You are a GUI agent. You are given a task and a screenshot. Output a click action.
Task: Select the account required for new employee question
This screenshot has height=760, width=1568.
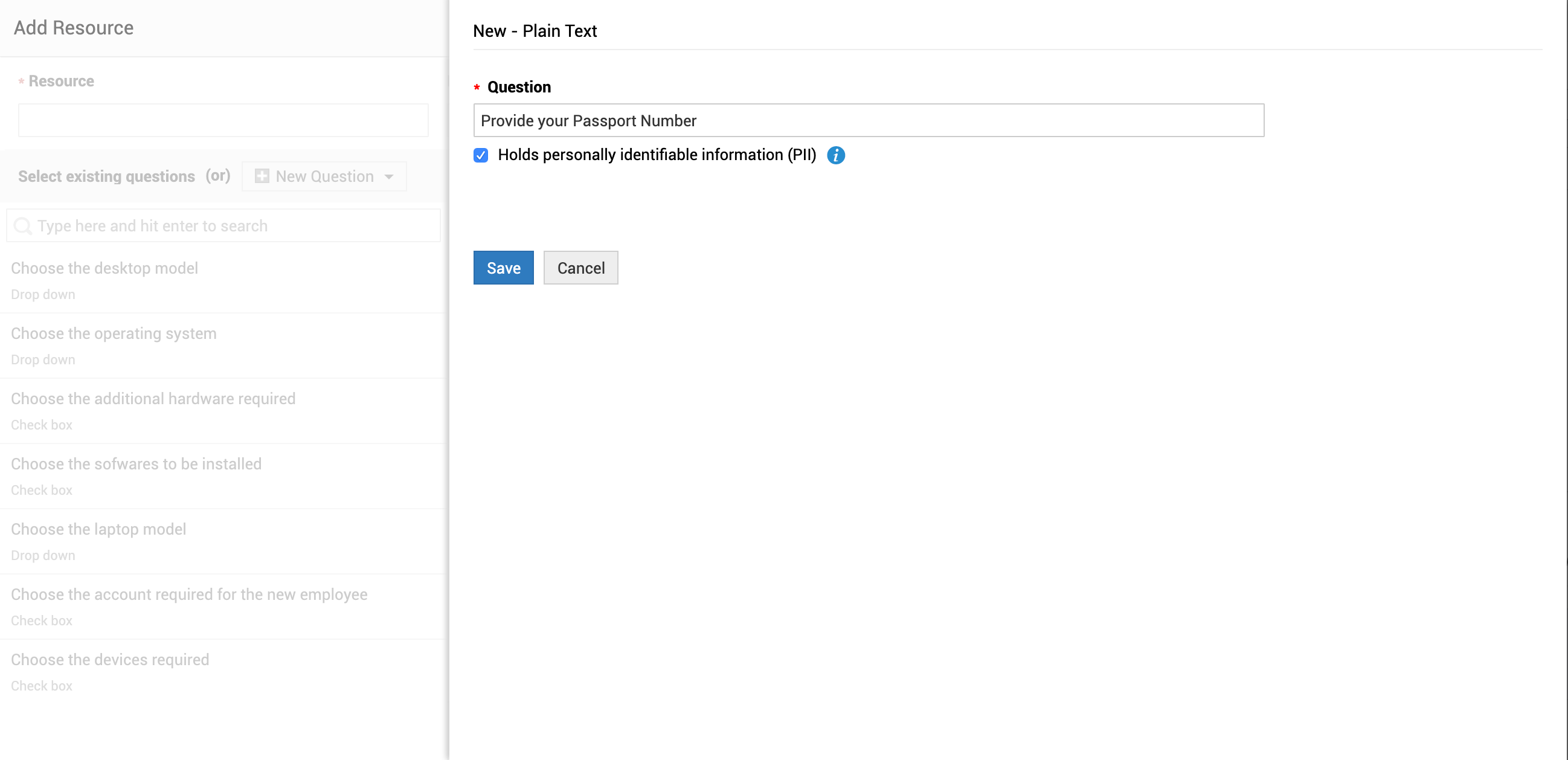189,594
